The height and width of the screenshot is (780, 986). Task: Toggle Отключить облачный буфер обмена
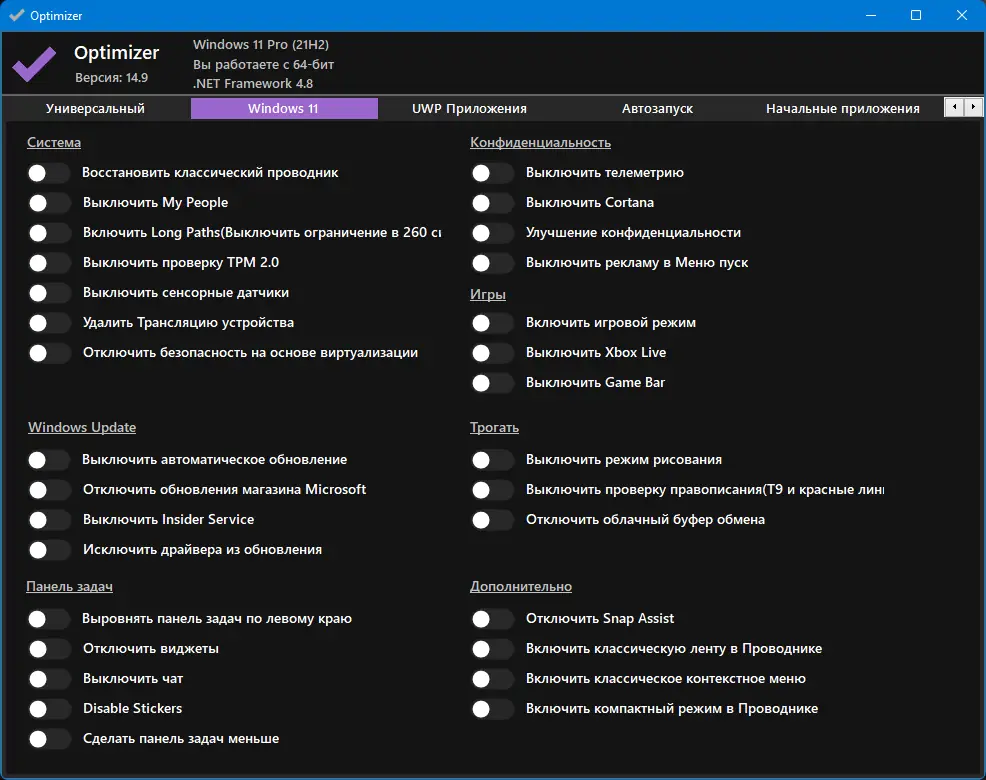coord(492,520)
